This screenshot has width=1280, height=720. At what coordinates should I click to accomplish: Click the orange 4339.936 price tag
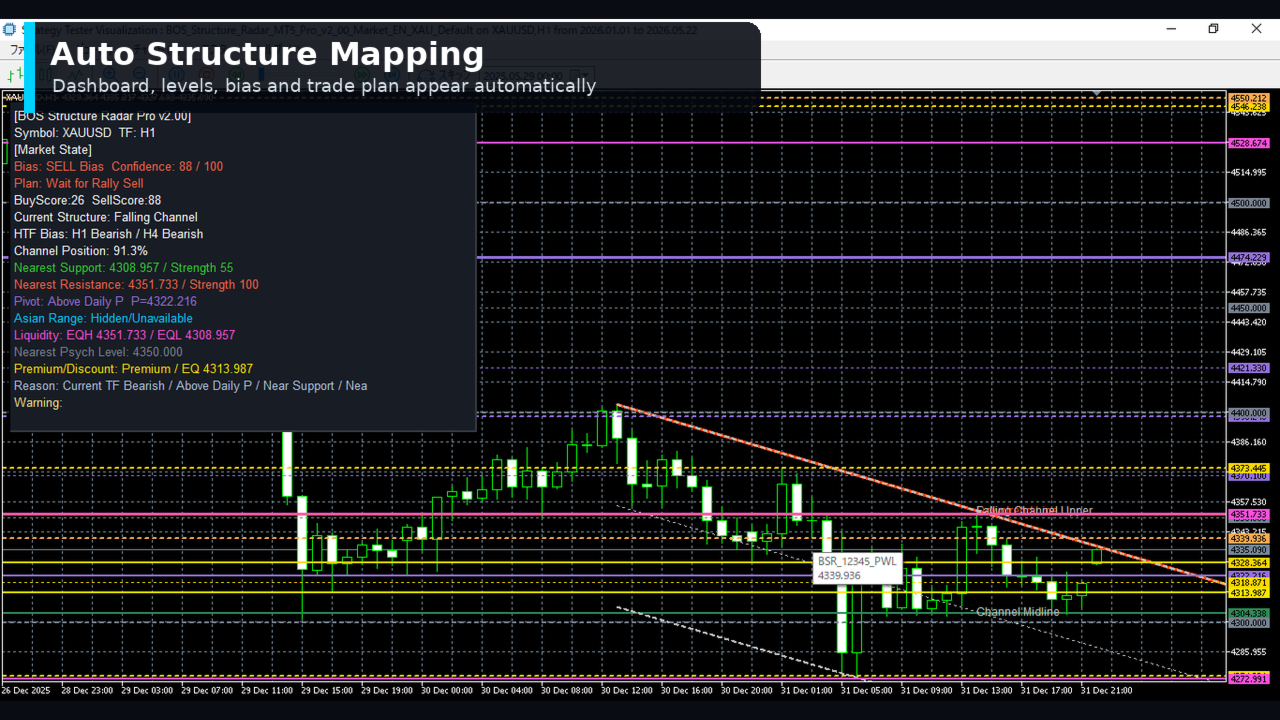(x=1249, y=539)
